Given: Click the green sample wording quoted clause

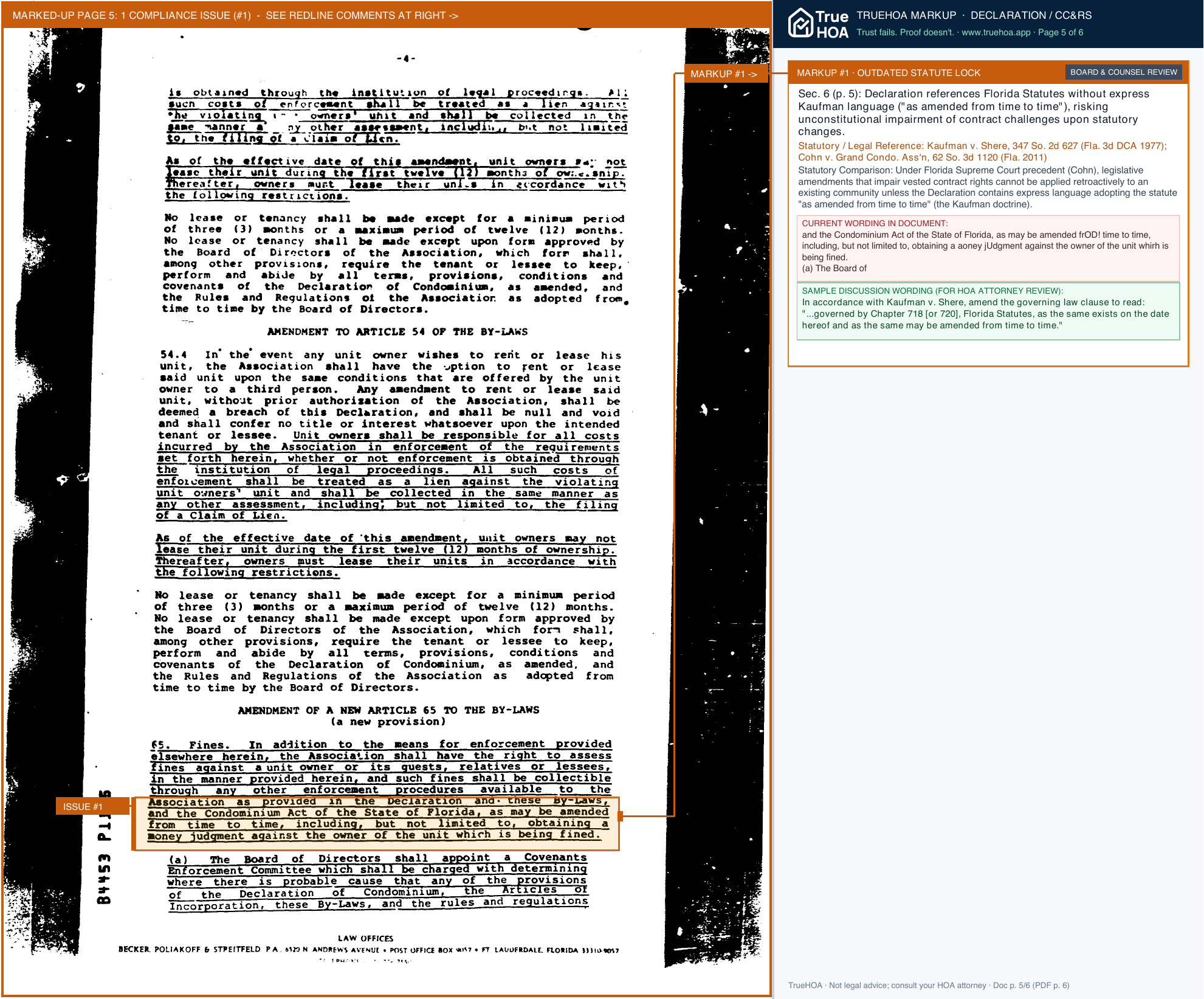Looking at the screenshot, I should [x=985, y=320].
